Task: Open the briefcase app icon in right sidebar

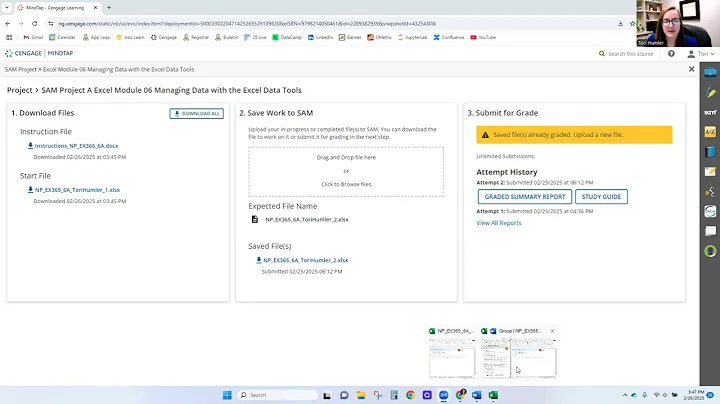Action: pos(710,72)
